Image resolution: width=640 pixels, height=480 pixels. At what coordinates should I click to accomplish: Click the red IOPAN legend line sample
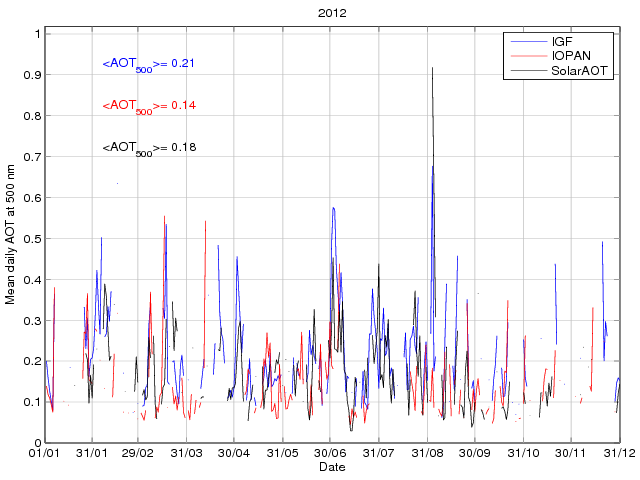pos(529,56)
